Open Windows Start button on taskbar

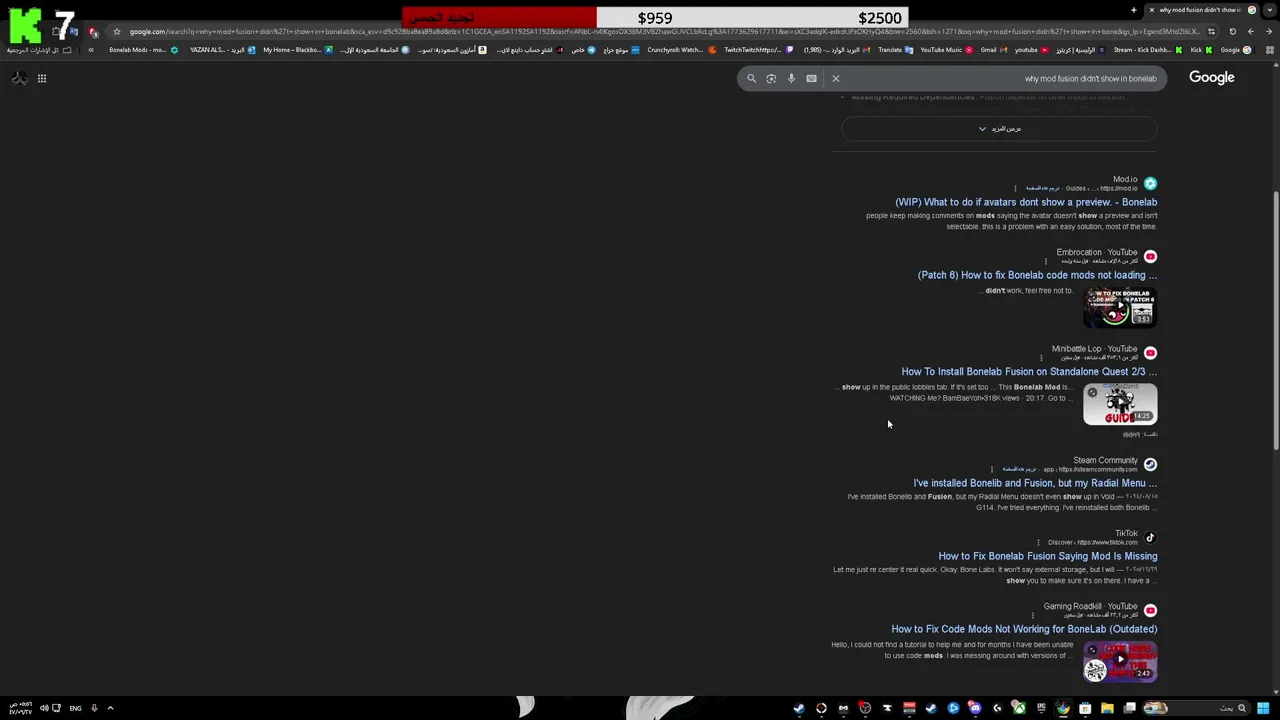tap(1263, 708)
